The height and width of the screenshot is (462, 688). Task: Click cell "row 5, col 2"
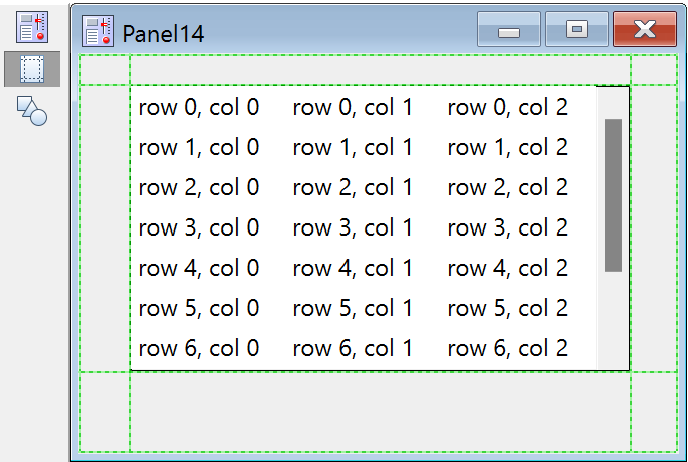[x=507, y=308]
